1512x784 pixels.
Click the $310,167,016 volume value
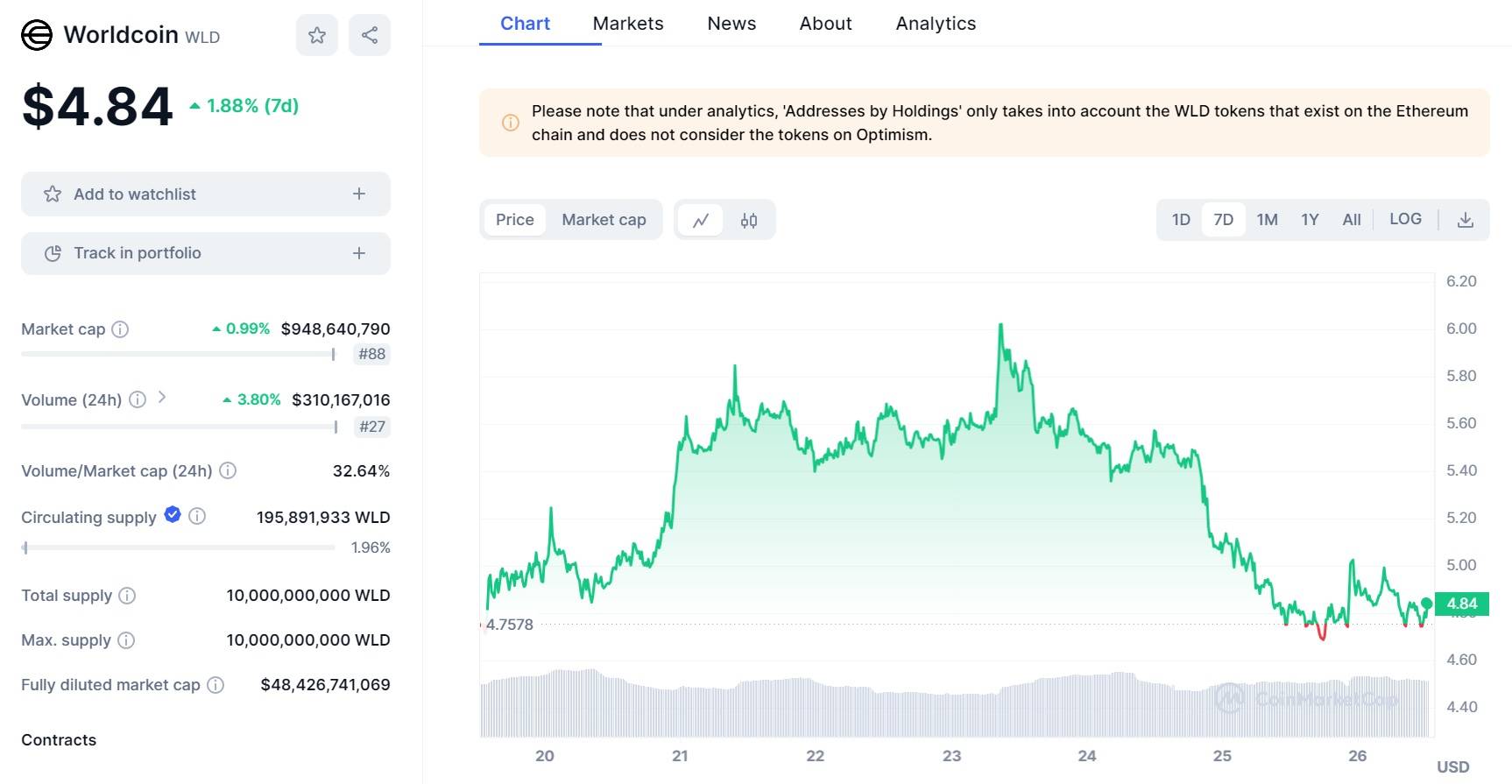341,399
